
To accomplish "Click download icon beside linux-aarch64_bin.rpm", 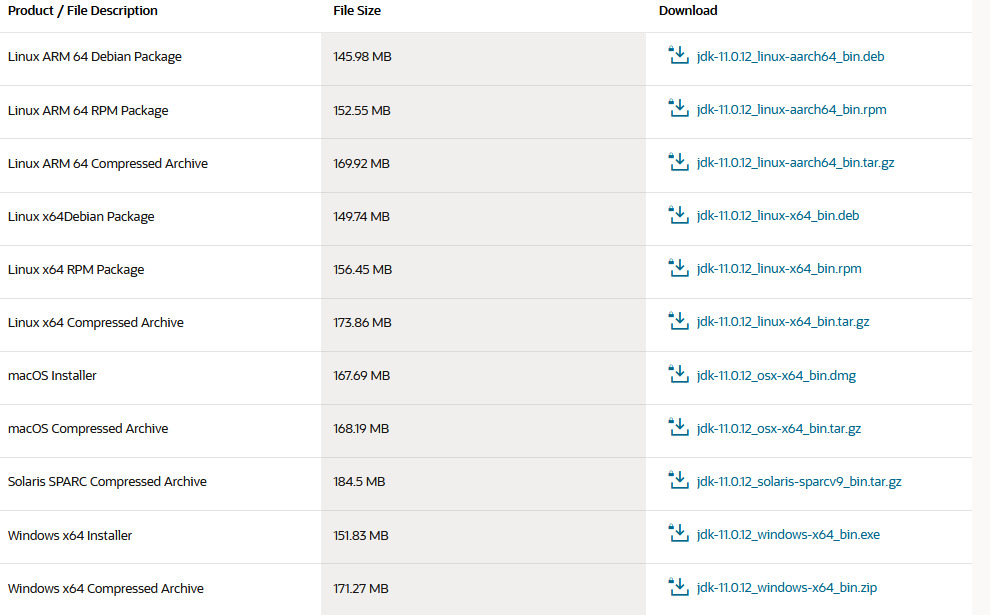I will click(x=678, y=108).
